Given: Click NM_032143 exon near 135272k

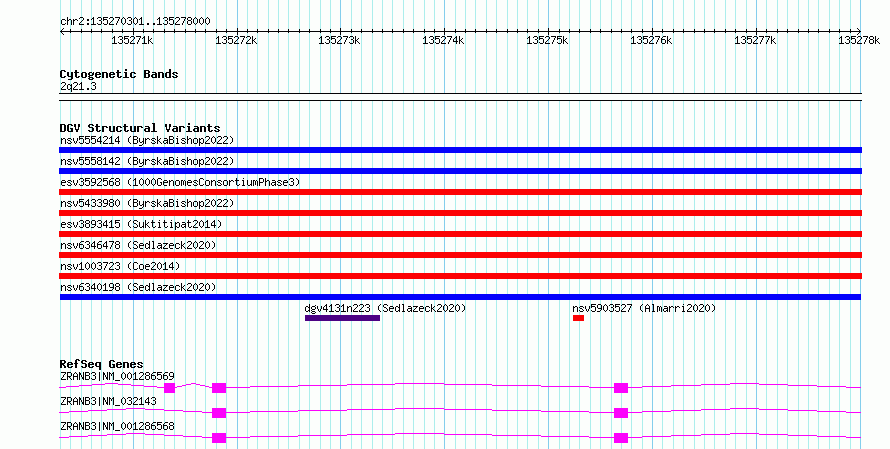Looking at the screenshot, I should pyautogui.click(x=219, y=413).
